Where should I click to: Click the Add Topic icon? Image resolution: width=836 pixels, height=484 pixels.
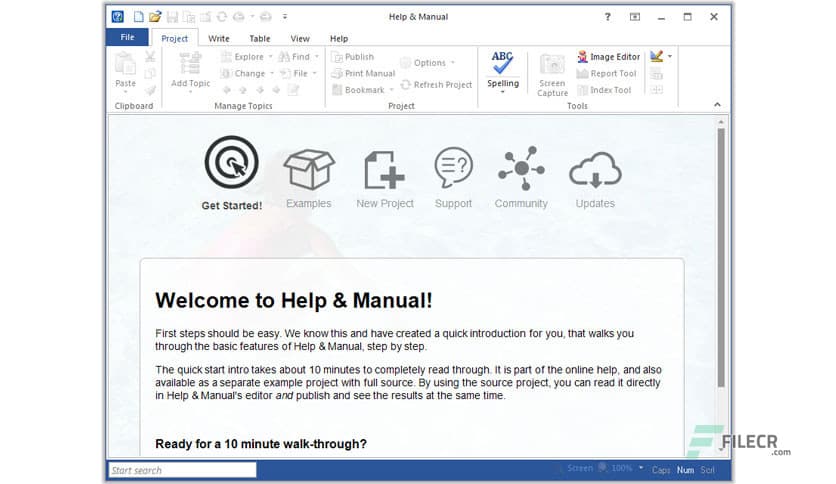tap(190, 64)
